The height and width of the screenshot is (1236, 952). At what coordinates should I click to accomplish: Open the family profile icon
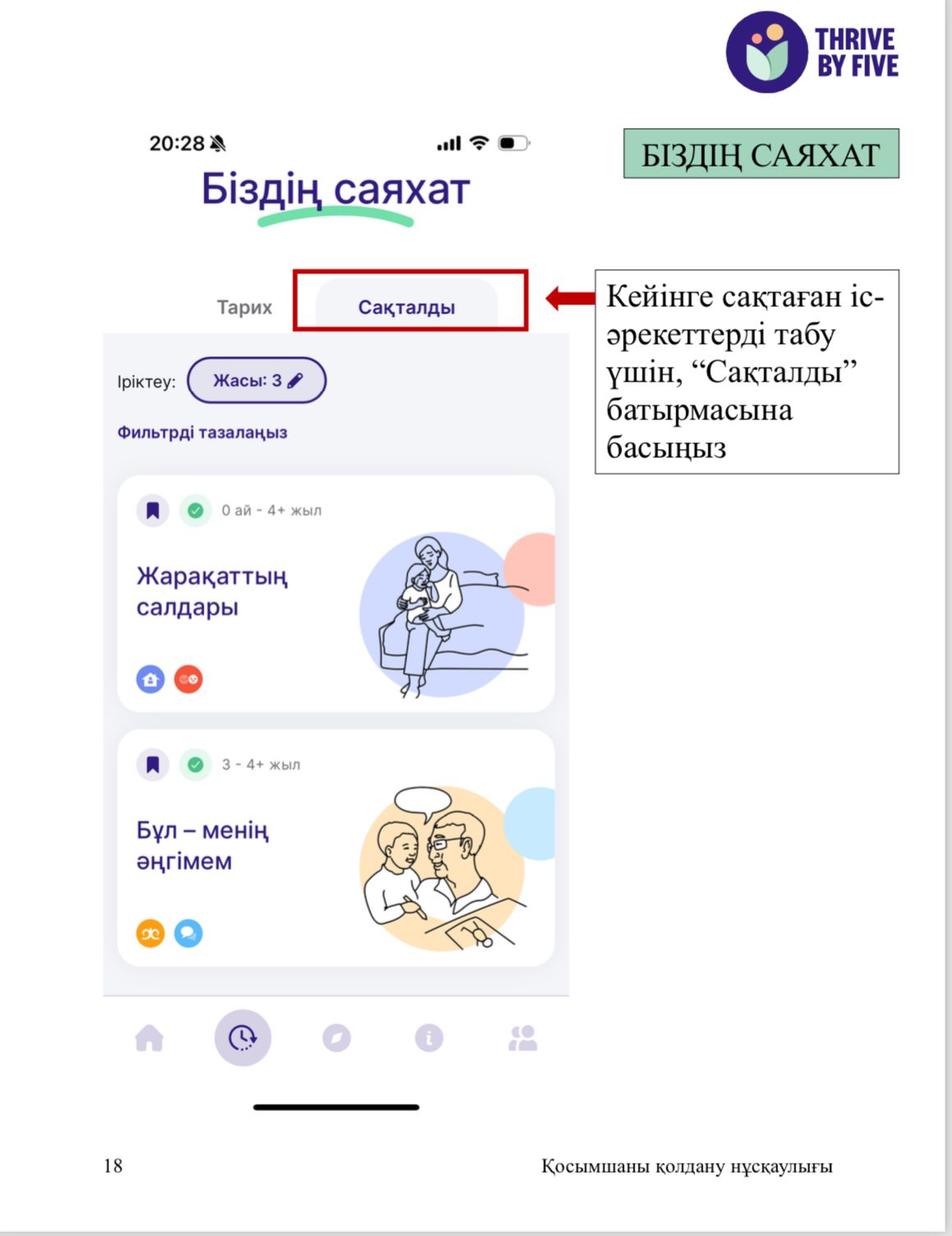tap(523, 1038)
